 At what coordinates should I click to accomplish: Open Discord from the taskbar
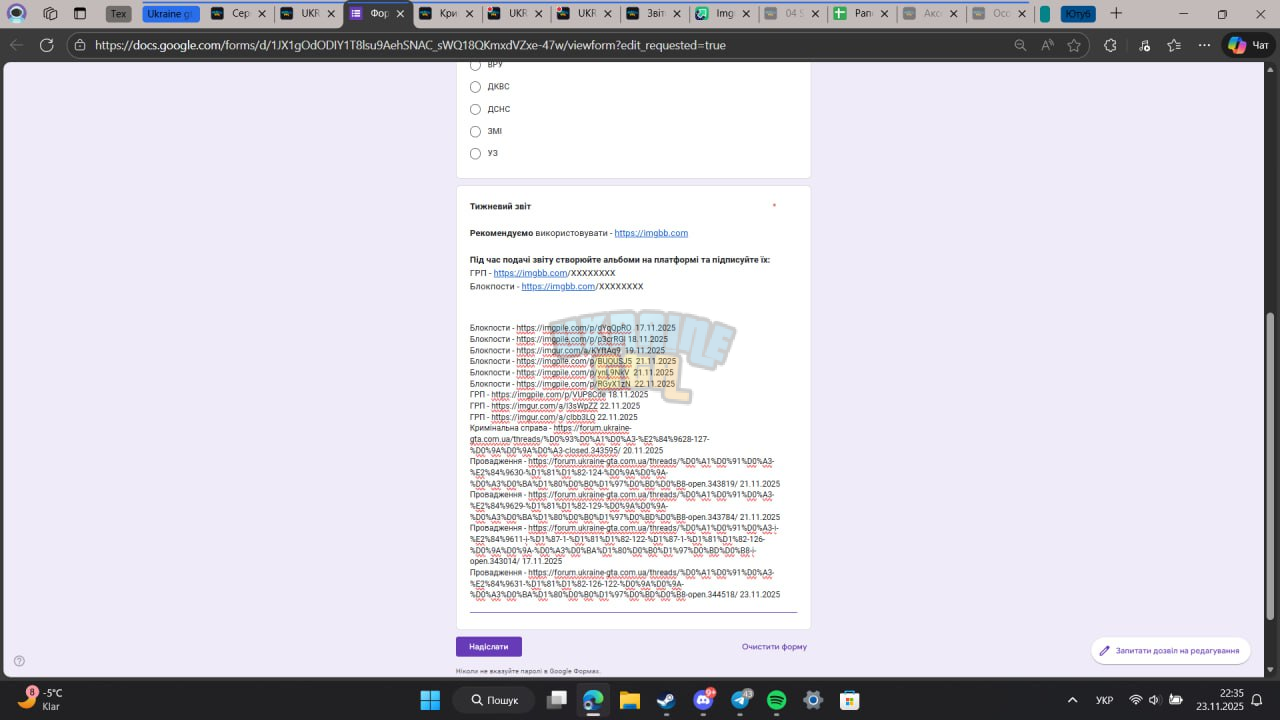point(703,700)
